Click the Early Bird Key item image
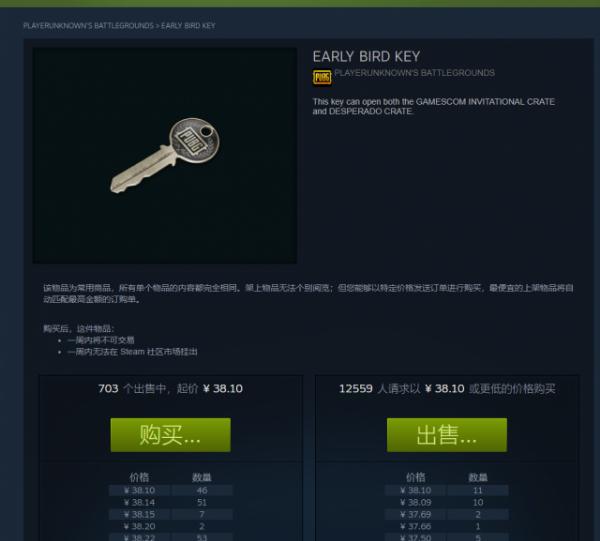 click(x=165, y=155)
